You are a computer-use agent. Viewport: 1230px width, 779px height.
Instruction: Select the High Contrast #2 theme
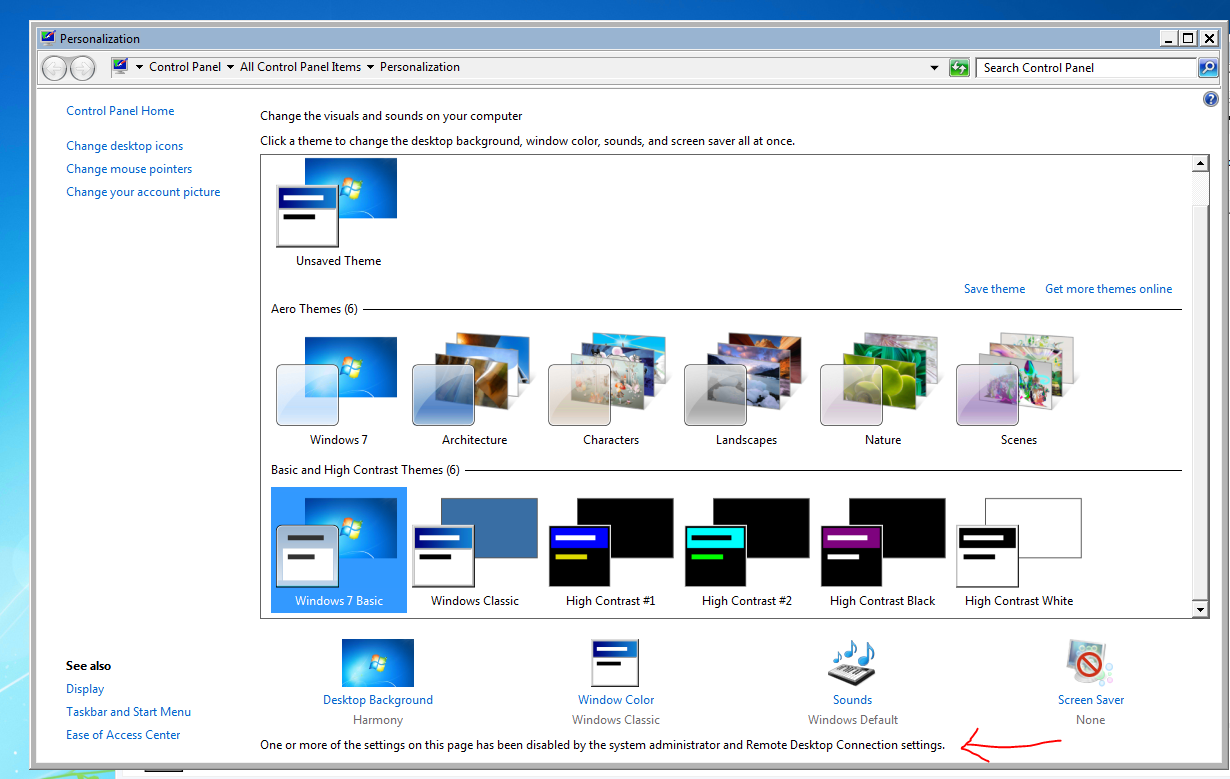[x=746, y=552]
